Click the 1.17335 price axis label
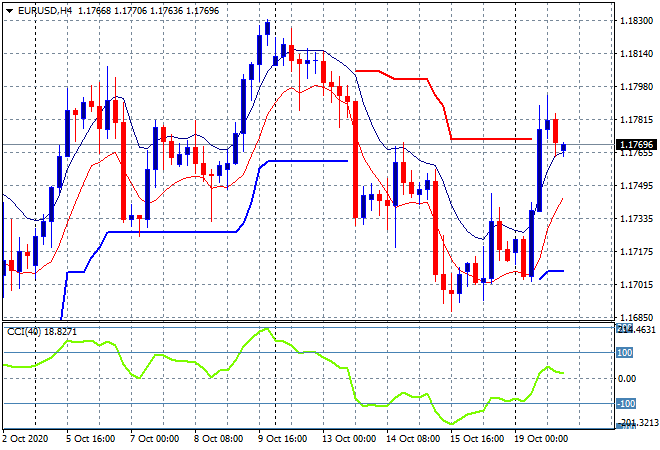 [x=637, y=219]
